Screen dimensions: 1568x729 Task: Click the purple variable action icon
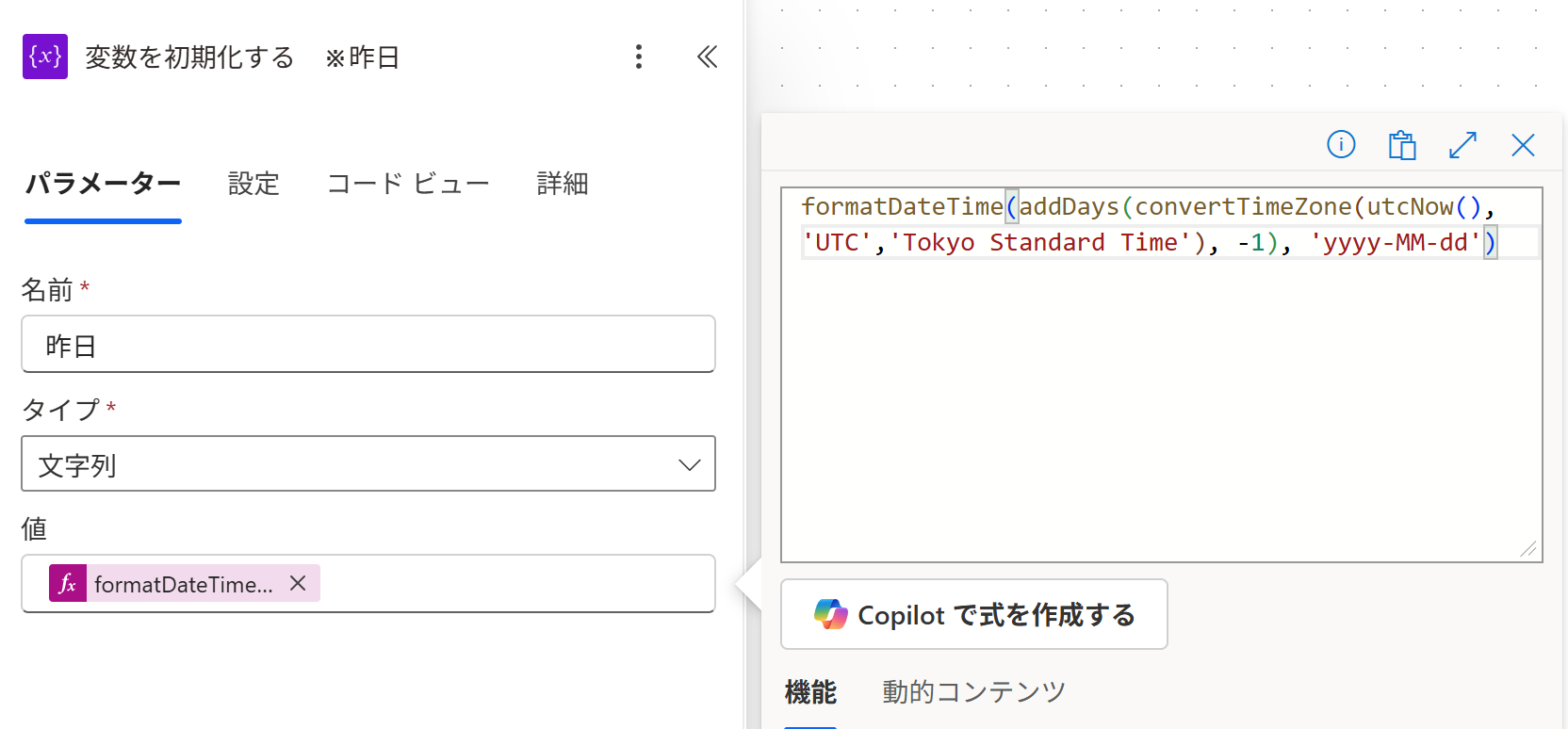[45, 57]
